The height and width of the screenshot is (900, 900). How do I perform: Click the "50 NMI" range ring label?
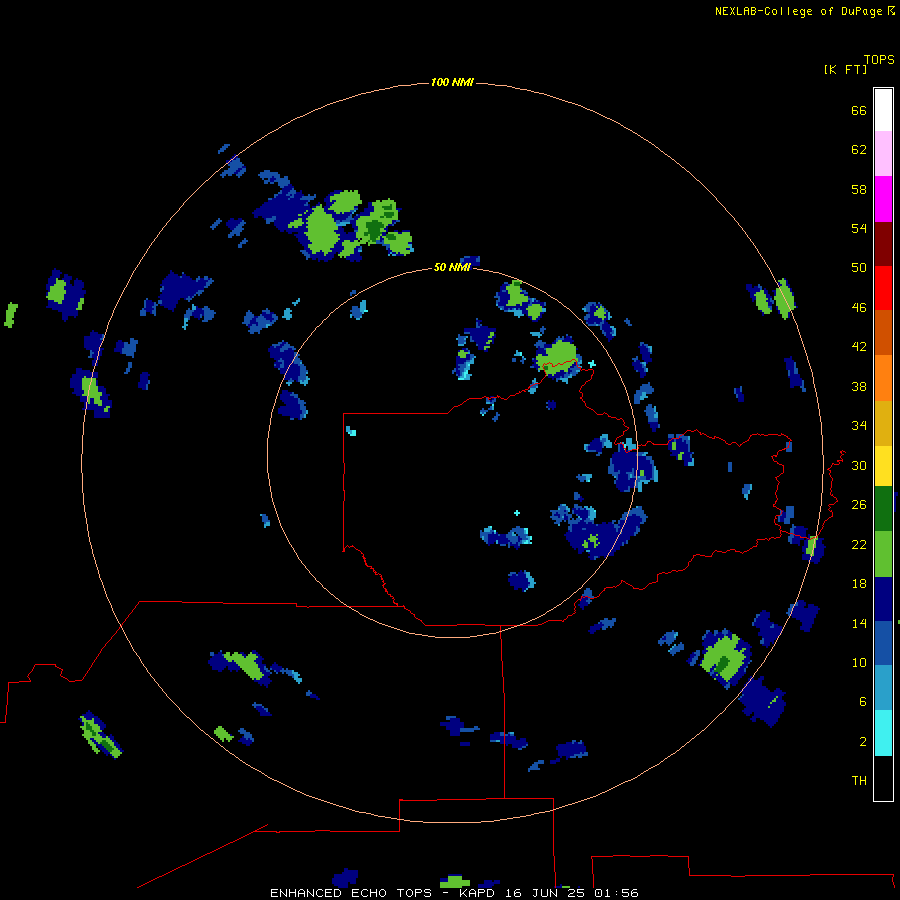[452, 267]
